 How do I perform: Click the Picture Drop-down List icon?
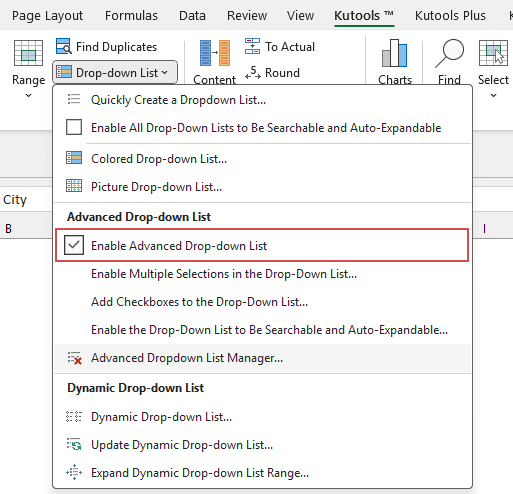[74, 186]
